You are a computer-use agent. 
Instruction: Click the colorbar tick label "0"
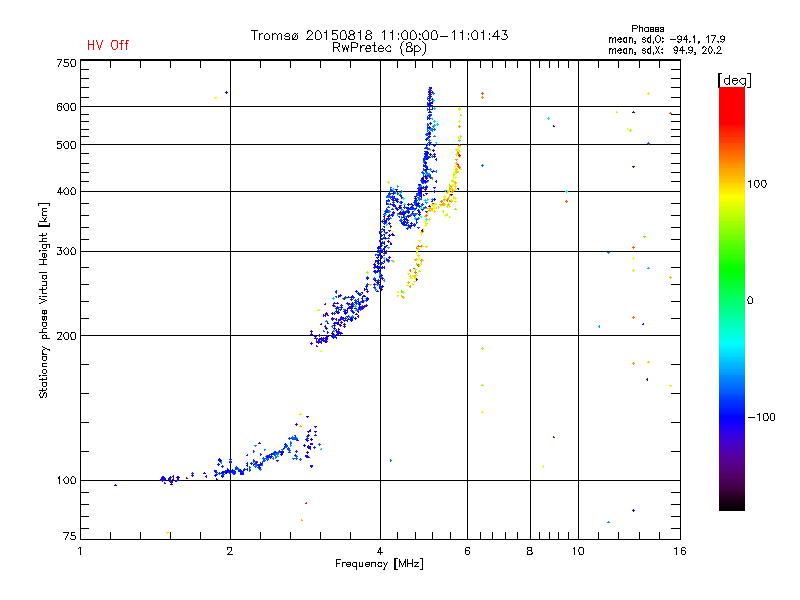pyautogui.click(x=750, y=301)
